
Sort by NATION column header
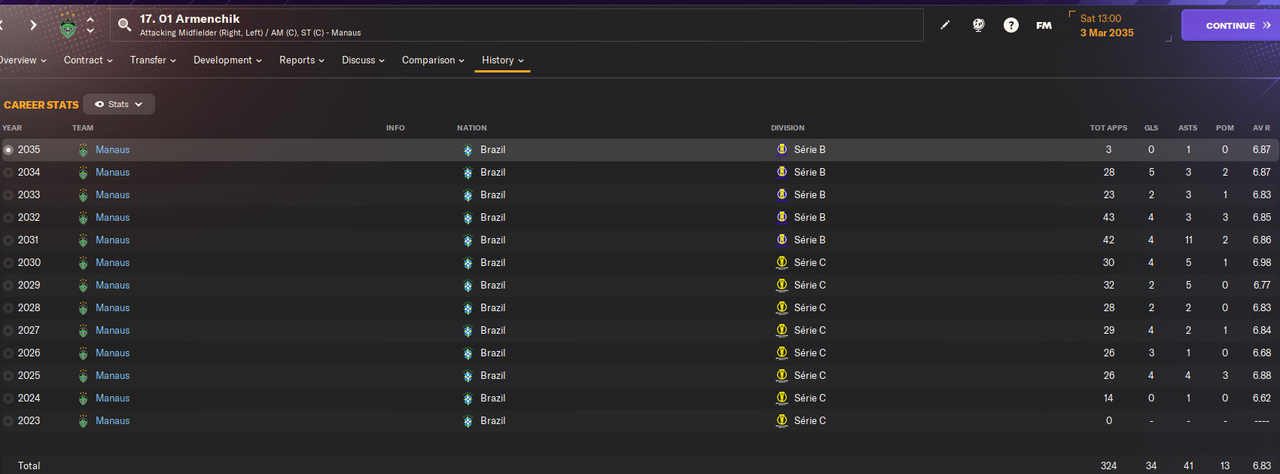(471, 128)
